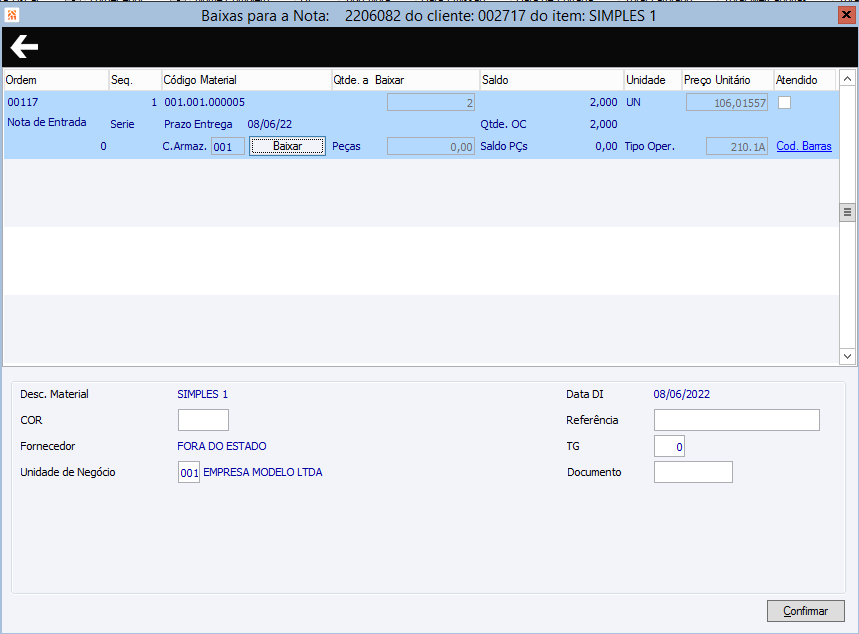Image resolution: width=859 pixels, height=634 pixels.
Task: Click the TG input field
Action: click(x=669, y=446)
